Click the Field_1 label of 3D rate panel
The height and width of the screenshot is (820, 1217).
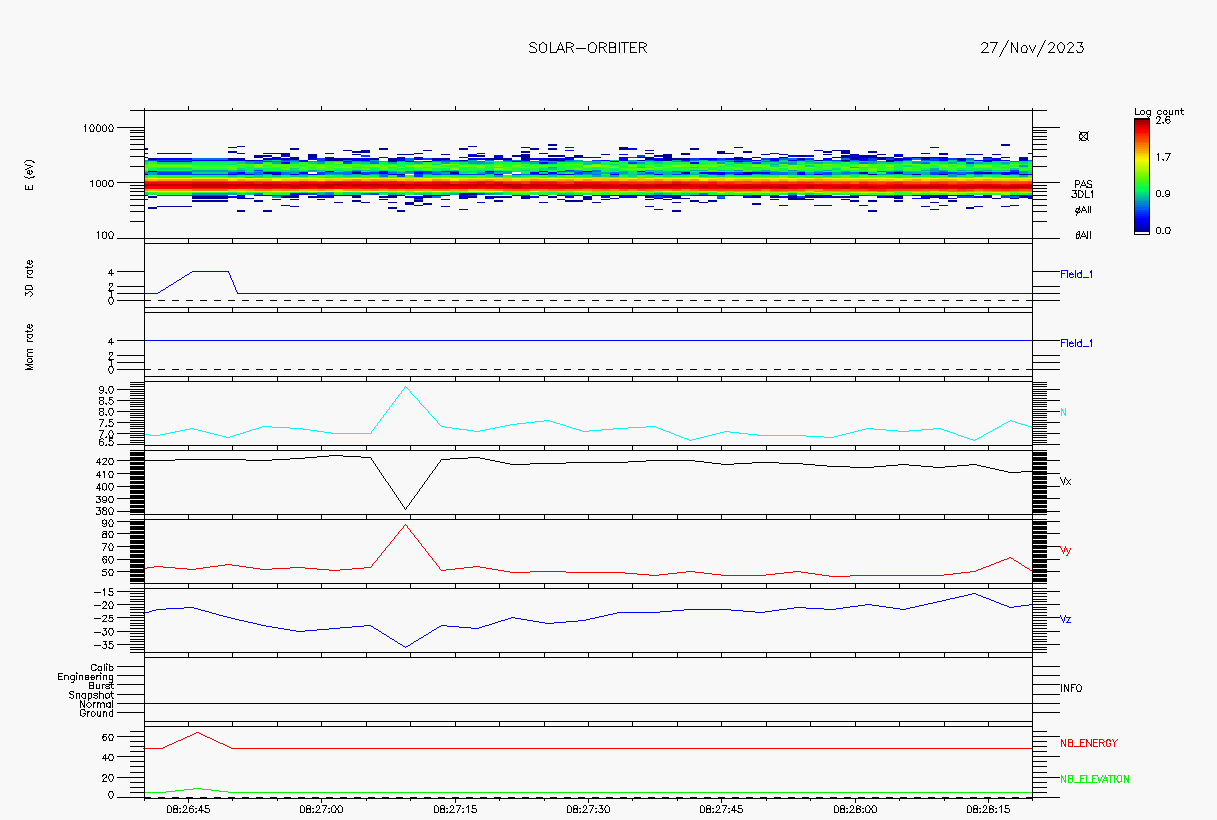[x=1077, y=273]
